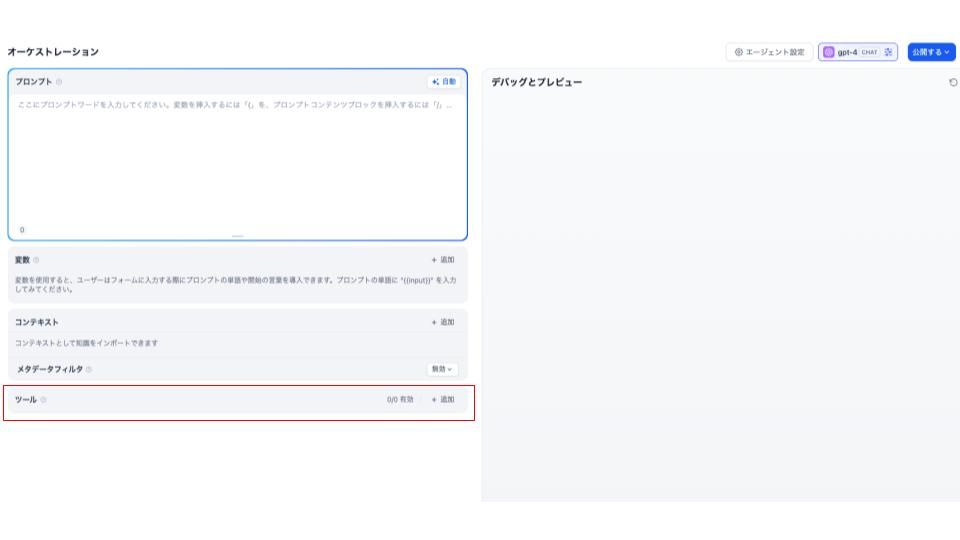Click the auto-generate prompt (自動) button
960x540 pixels.
tap(443, 81)
